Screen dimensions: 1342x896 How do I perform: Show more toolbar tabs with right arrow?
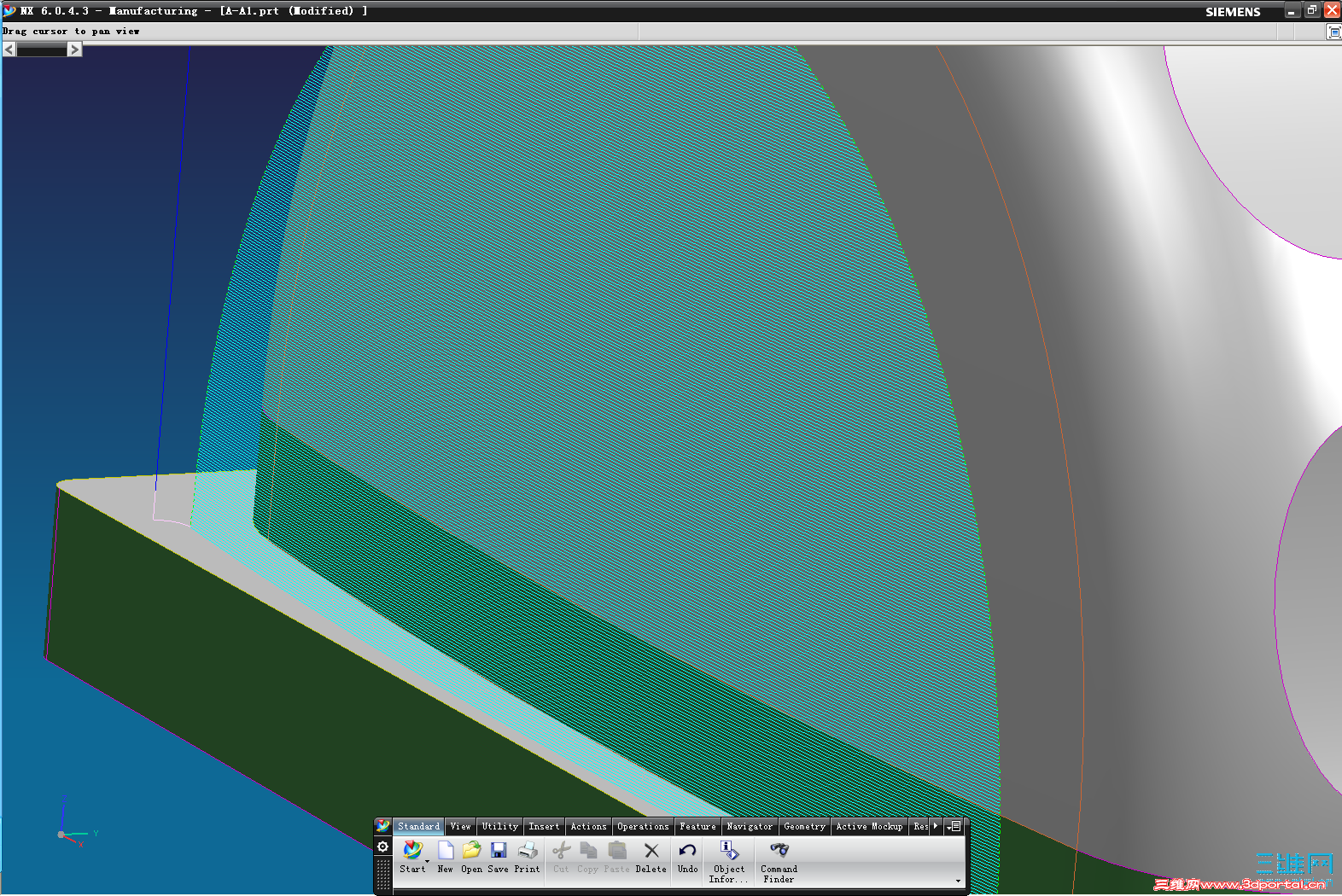pos(936,826)
